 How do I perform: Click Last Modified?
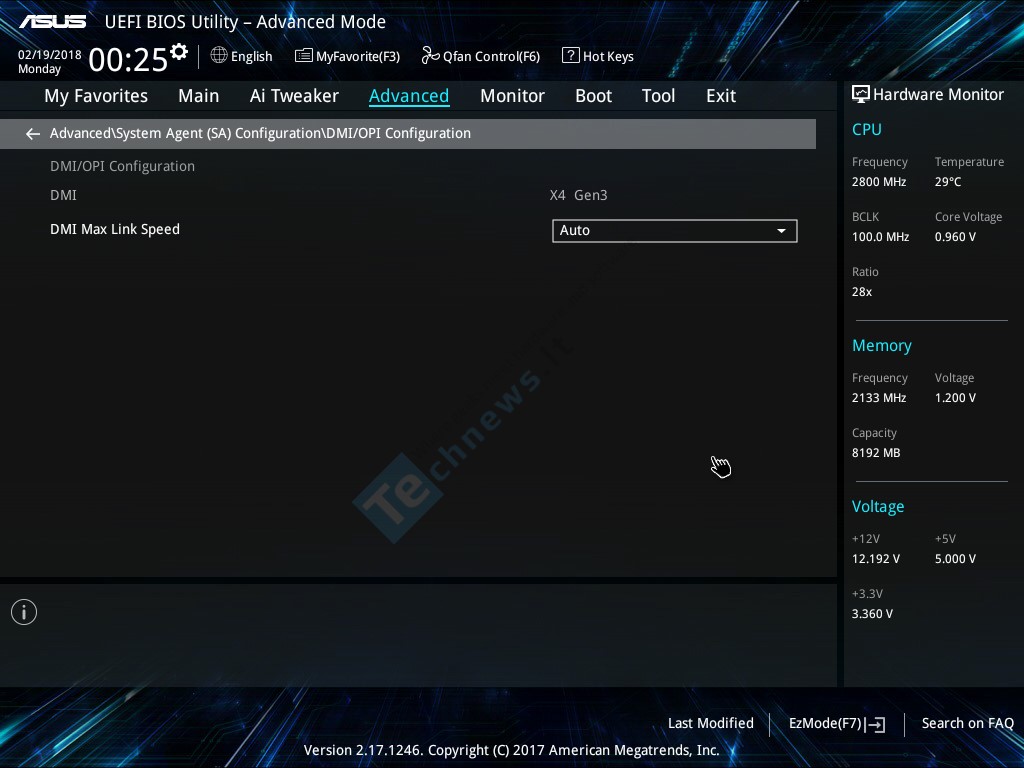711,723
